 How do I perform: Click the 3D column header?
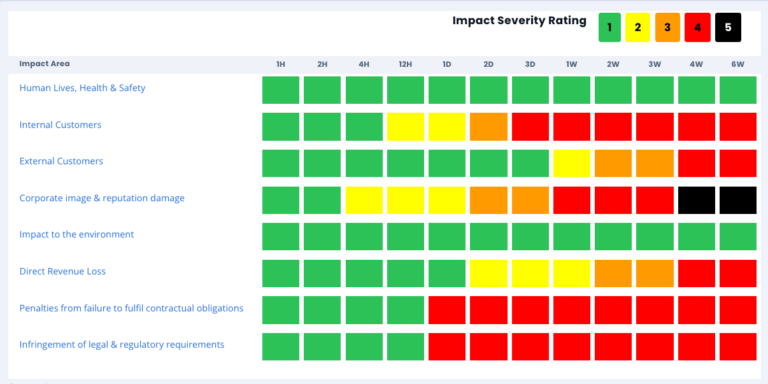530,64
